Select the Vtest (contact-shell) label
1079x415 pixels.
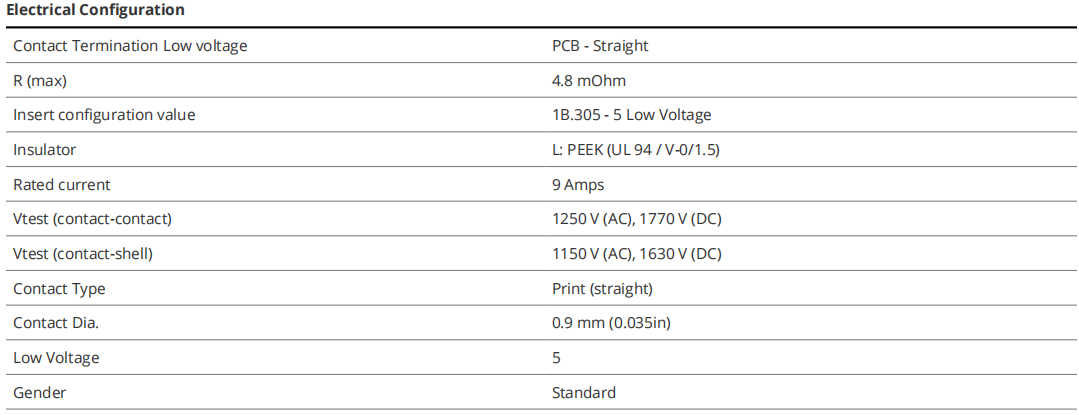(83, 254)
